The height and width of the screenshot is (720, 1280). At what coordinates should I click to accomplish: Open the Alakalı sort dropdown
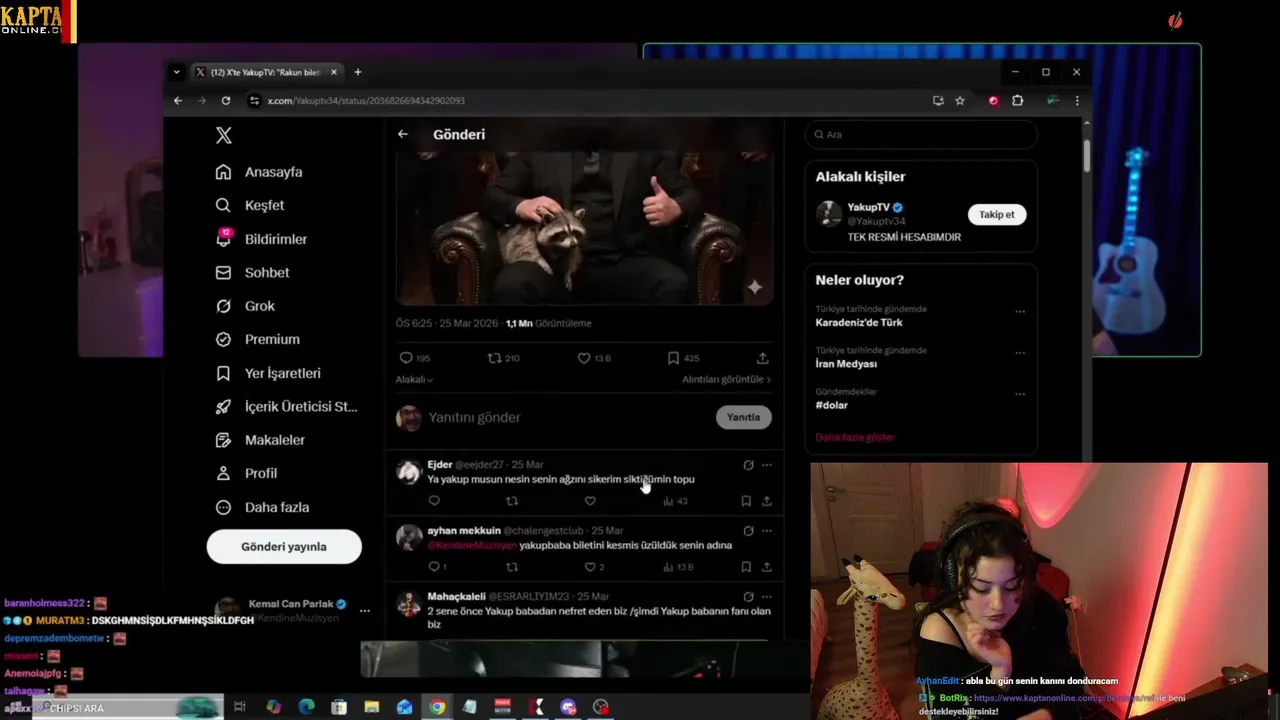click(x=414, y=380)
